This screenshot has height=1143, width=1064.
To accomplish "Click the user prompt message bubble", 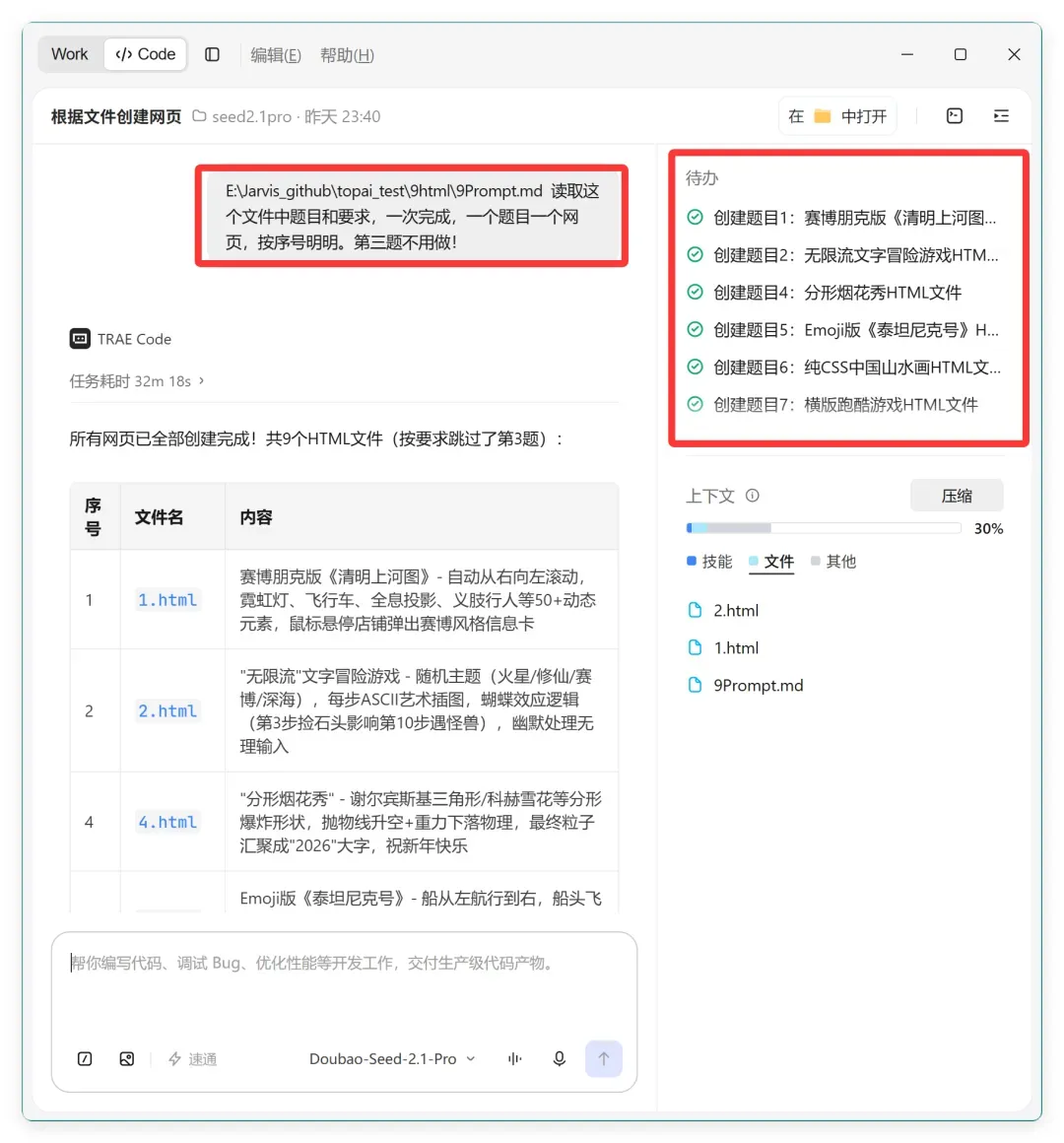I will coord(413,216).
